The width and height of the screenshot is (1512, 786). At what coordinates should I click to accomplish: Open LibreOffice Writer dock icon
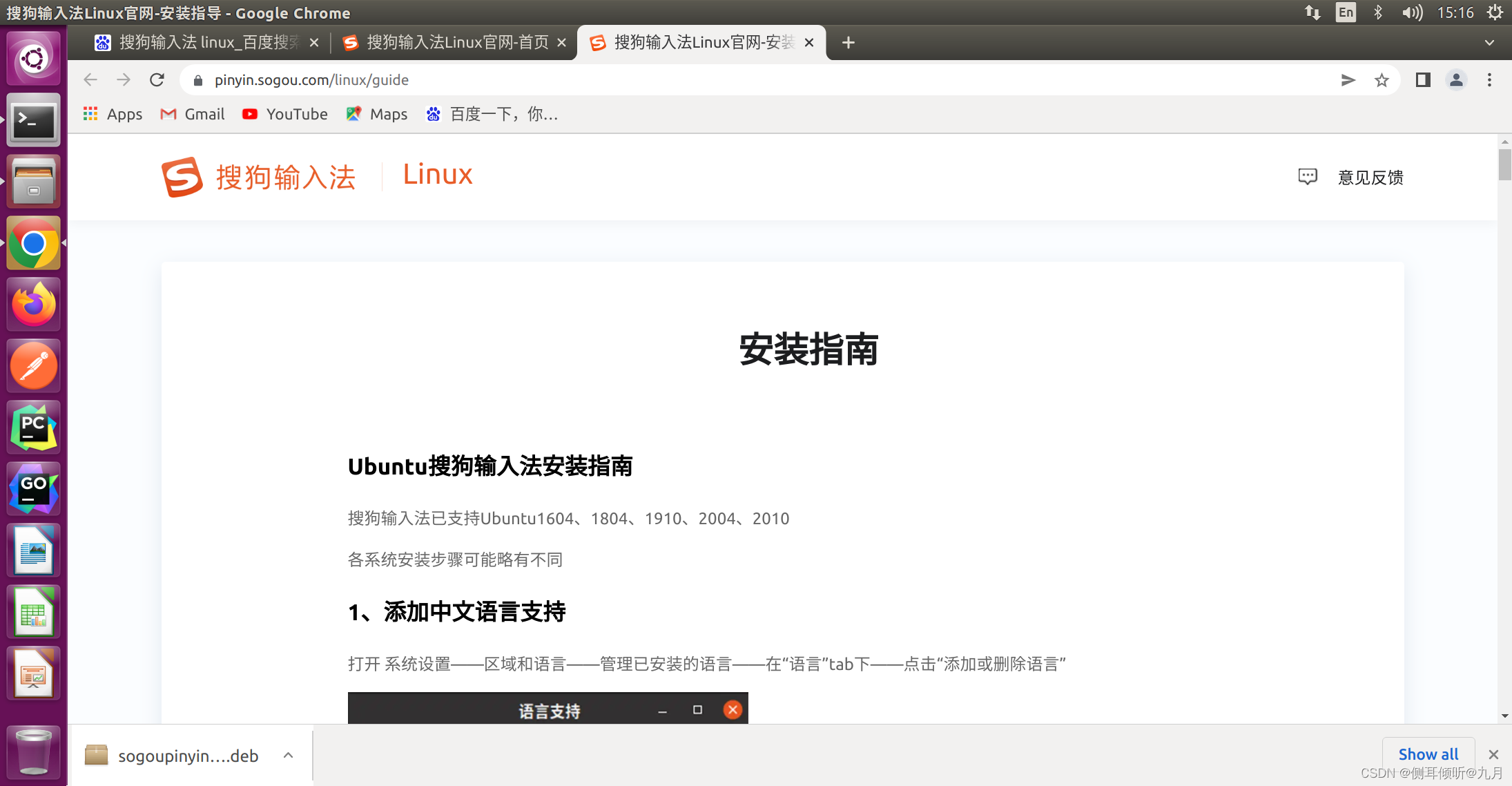(33, 550)
